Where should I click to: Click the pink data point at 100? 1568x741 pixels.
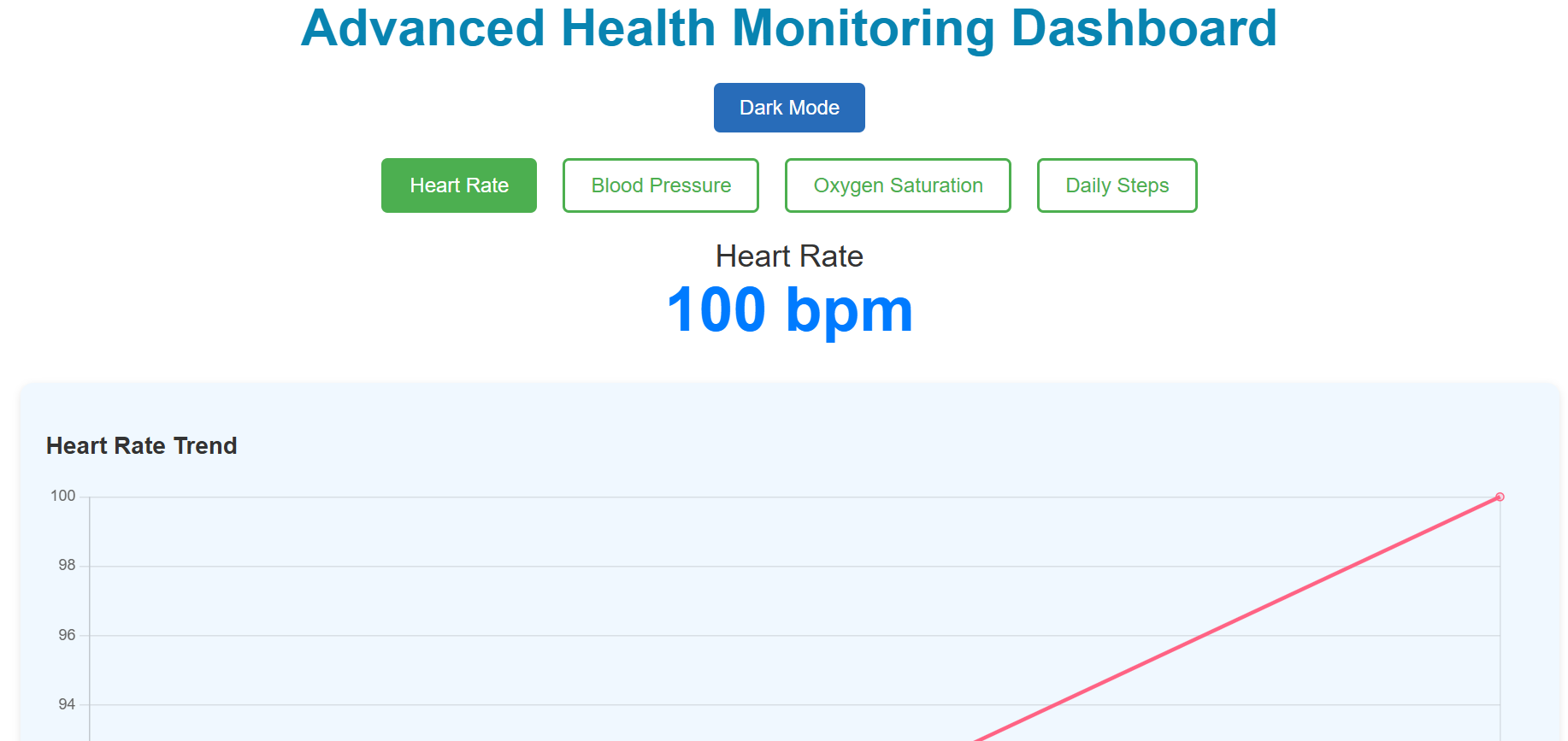[x=1500, y=497]
